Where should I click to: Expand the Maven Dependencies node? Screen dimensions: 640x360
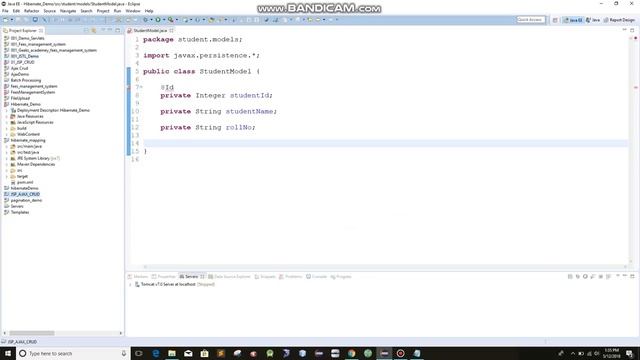click(x=7, y=164)
